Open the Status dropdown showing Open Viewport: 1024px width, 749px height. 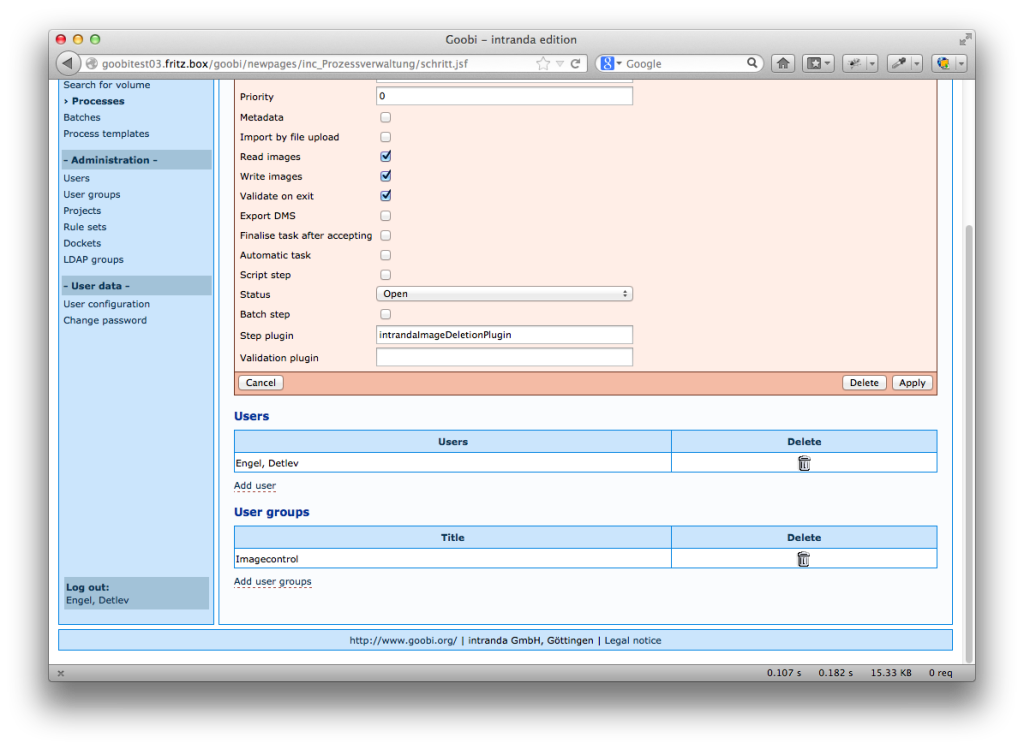pos(504,294)
